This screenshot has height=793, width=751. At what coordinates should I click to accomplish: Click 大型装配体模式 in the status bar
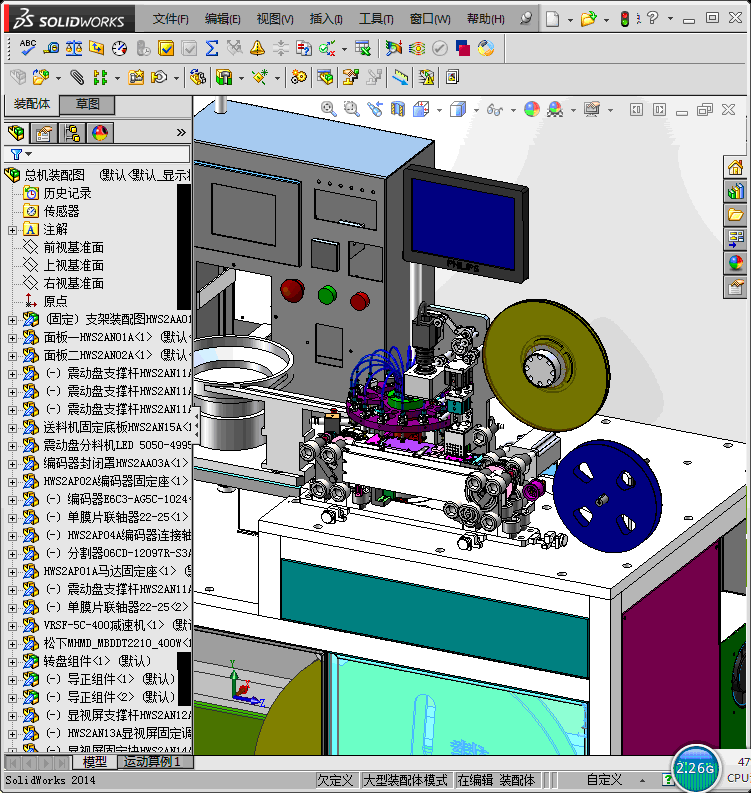pyautogui.click(x=406, y=780)
